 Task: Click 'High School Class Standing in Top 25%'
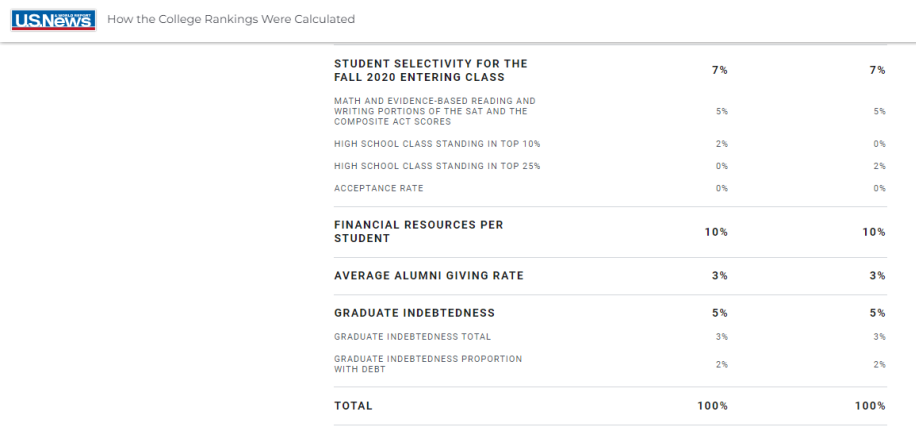(437, 166)
